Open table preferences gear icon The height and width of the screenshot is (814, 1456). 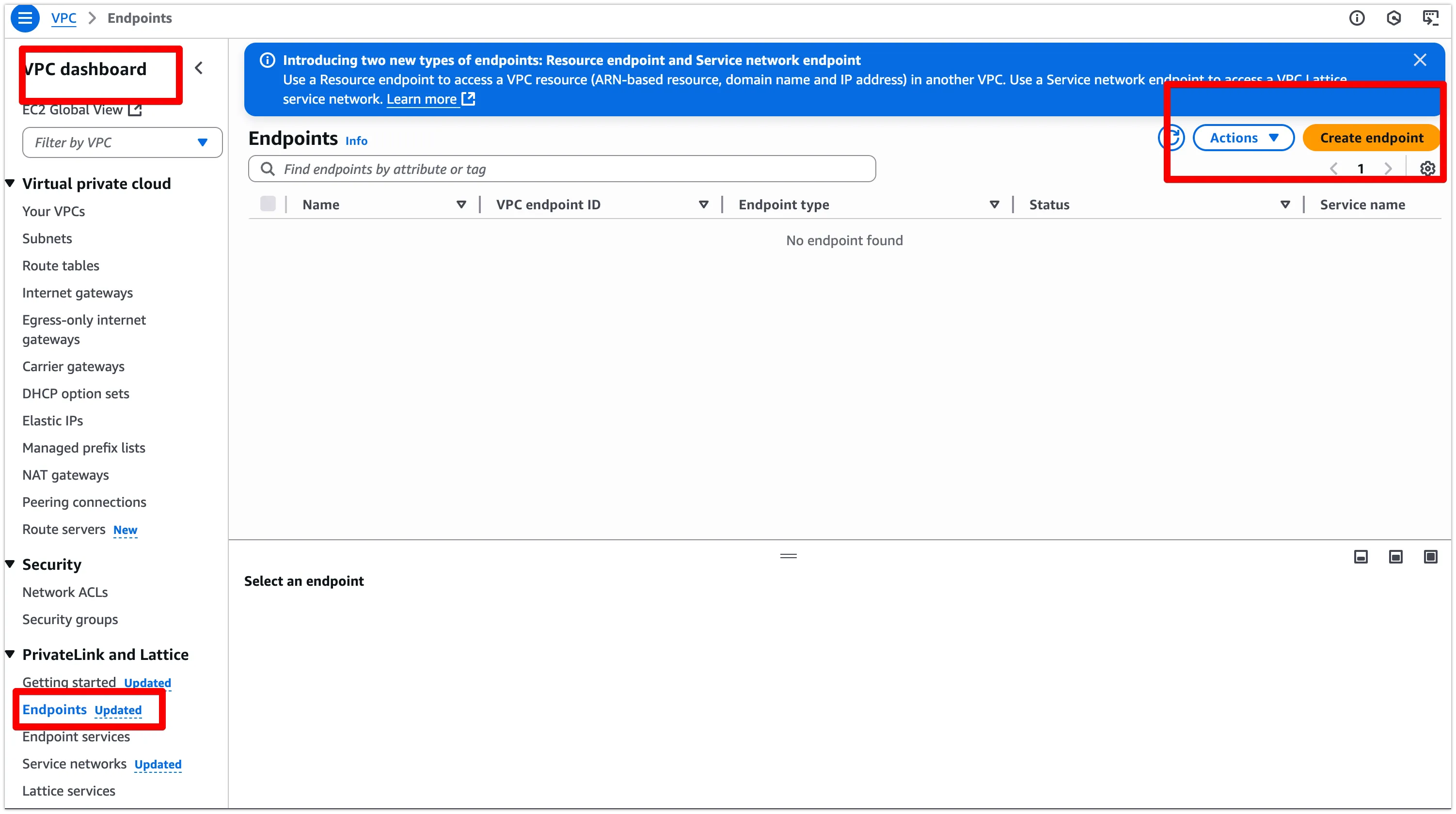pos(1427,168)
